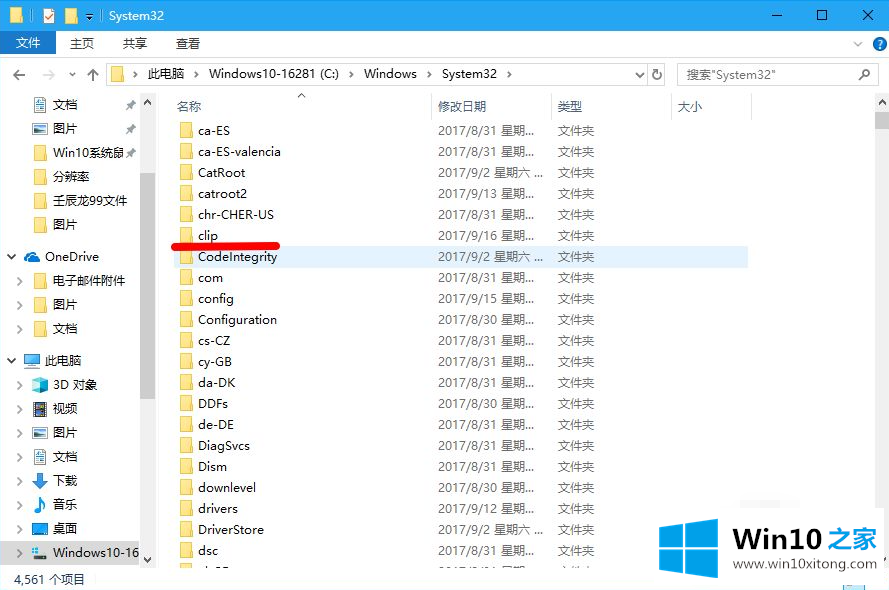Open address bar previous locations dropdown
This screenshot has width=889, height=590.
tap(640, 75)
